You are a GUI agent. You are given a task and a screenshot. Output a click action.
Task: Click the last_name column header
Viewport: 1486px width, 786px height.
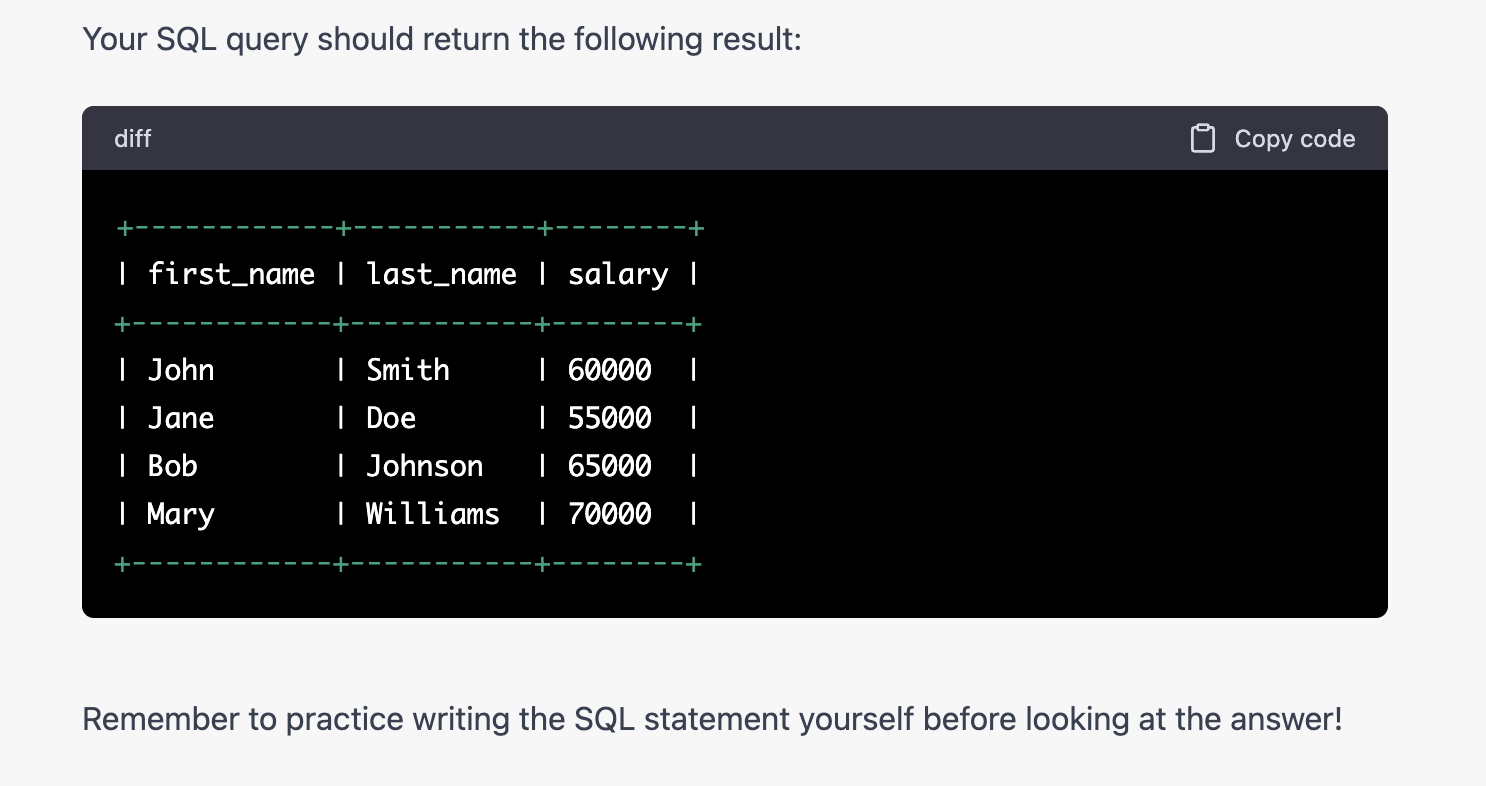click(441, 274)
